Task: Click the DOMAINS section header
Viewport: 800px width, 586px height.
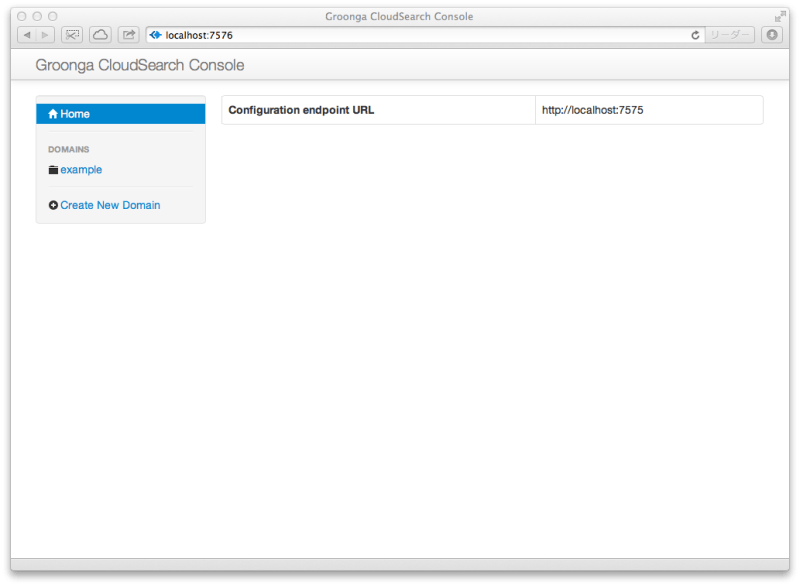Action: [x=70, y=148]
